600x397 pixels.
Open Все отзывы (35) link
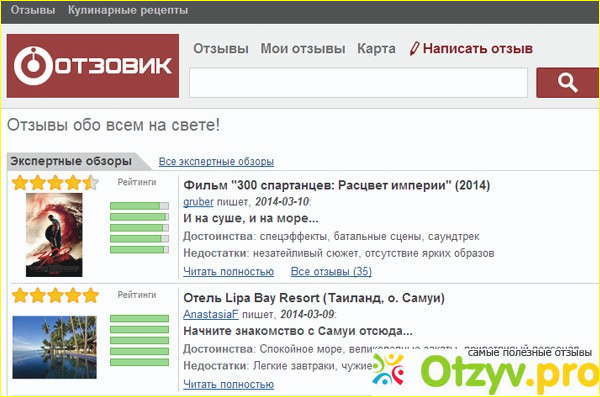coord(331,271)
